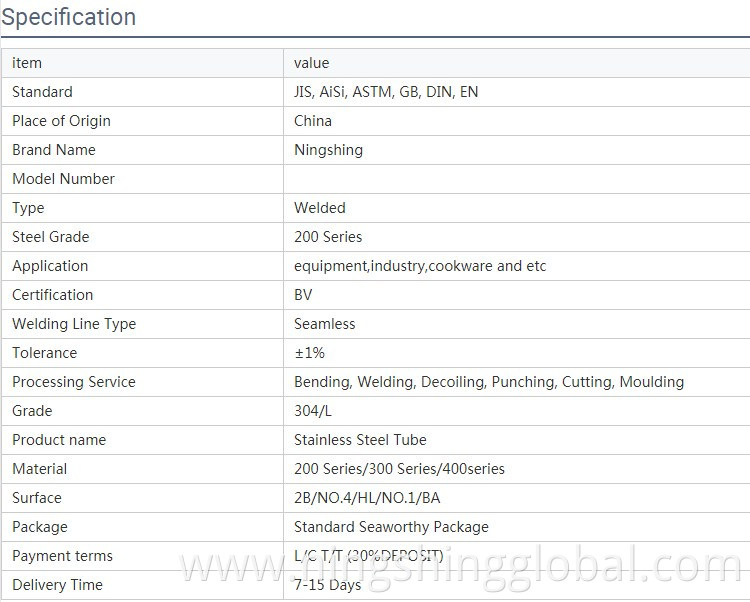Select the 'Standard' row label
750x602 pixels.
point(42,92)
